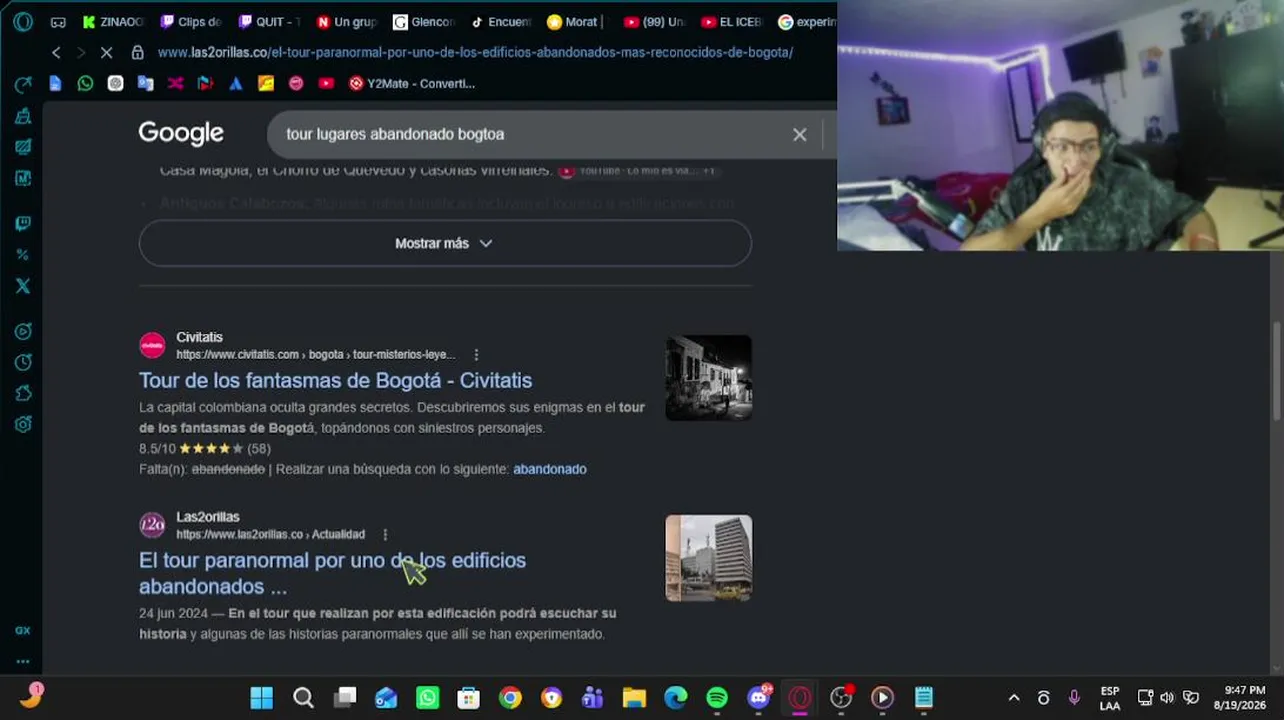Click the page vertical scrollbar thumb
The image size is (1284, 720).
coord(1278,372)
